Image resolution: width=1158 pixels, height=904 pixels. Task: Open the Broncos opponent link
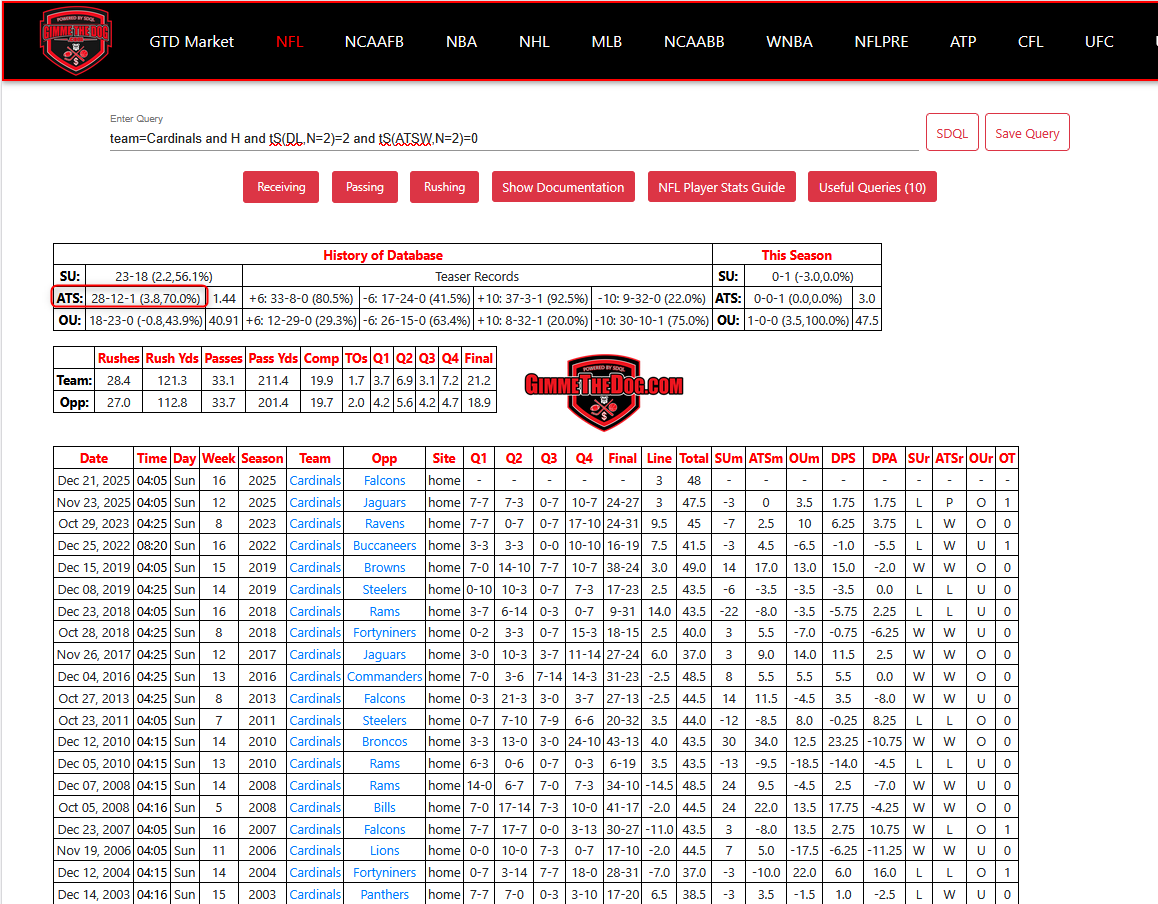coord(384,742)
